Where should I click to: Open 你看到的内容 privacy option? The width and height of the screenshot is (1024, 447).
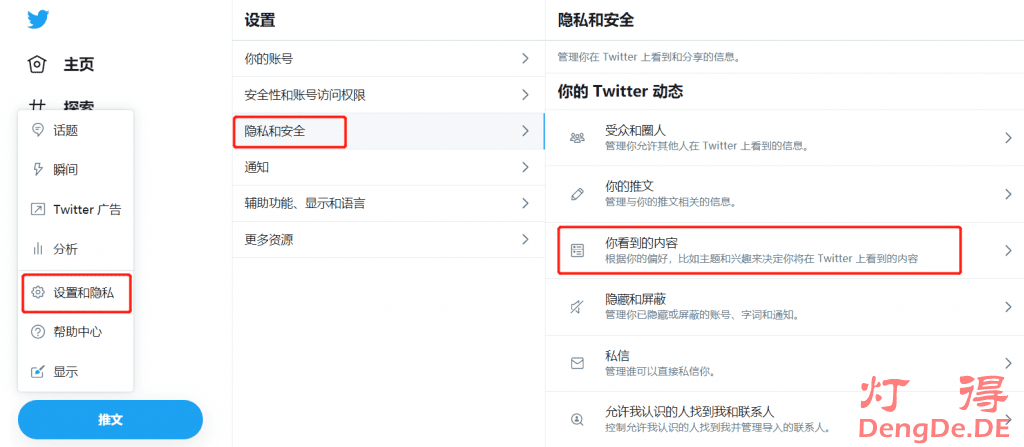click(784, 250)
